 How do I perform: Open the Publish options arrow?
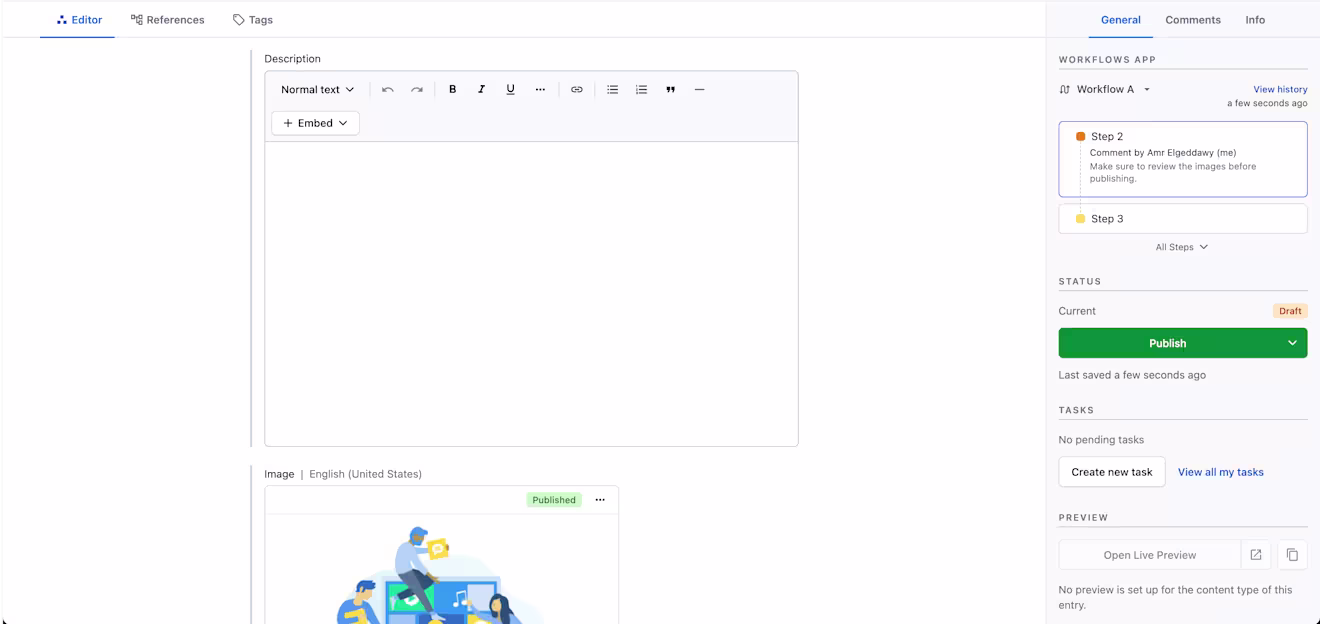coord(1292,343)
